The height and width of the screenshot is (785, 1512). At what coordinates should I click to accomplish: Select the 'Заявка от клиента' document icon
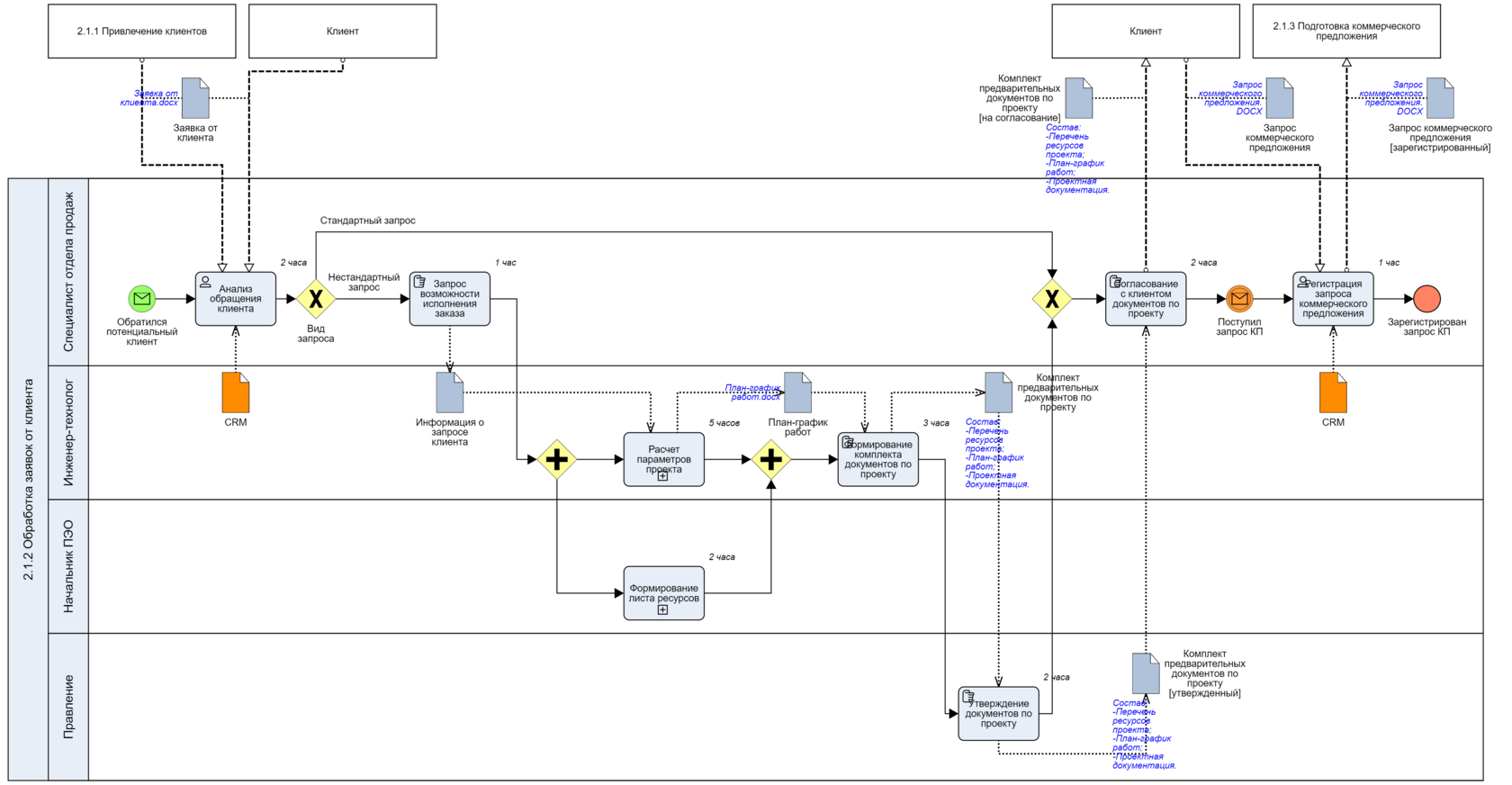[195, 98]
